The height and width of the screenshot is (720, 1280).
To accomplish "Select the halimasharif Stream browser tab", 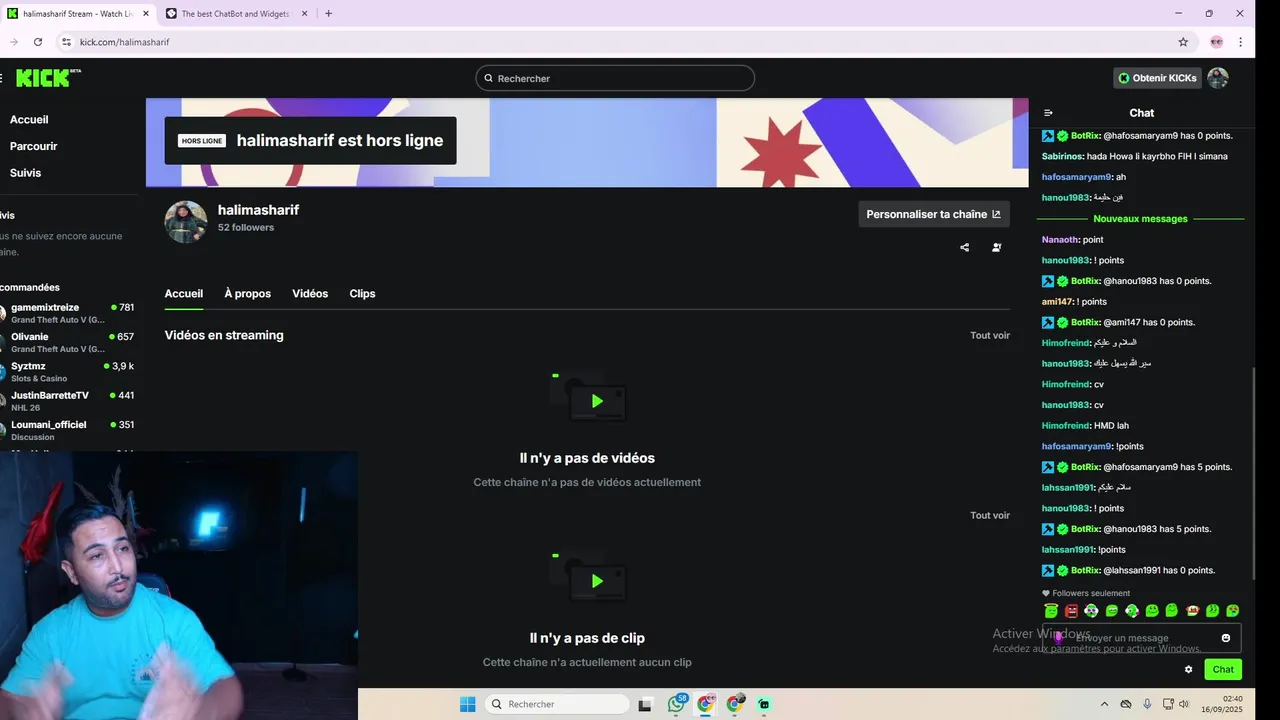I will [78, 13].
